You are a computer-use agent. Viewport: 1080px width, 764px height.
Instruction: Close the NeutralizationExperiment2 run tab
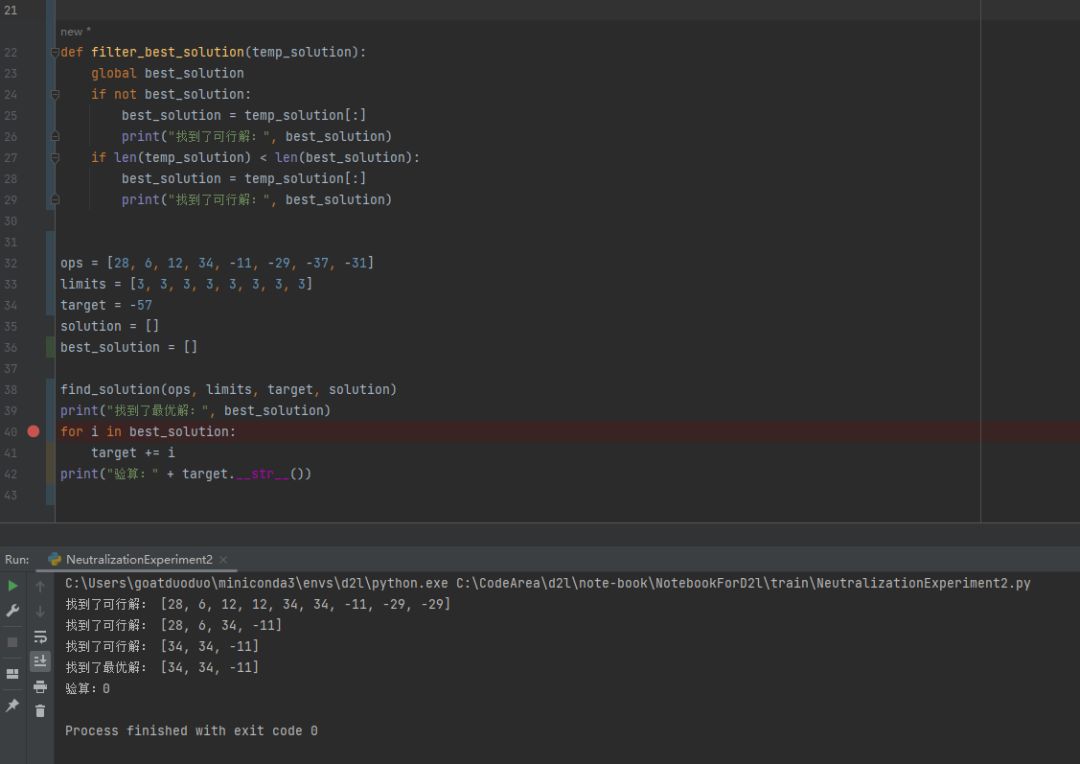pyautogui.click(x=223, y=559)
